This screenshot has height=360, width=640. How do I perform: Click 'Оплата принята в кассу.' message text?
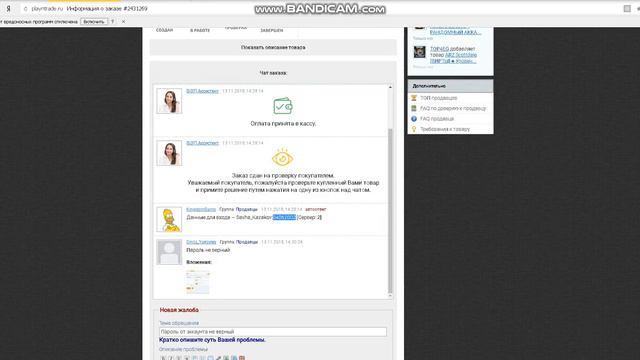click(x=283, y=123)
